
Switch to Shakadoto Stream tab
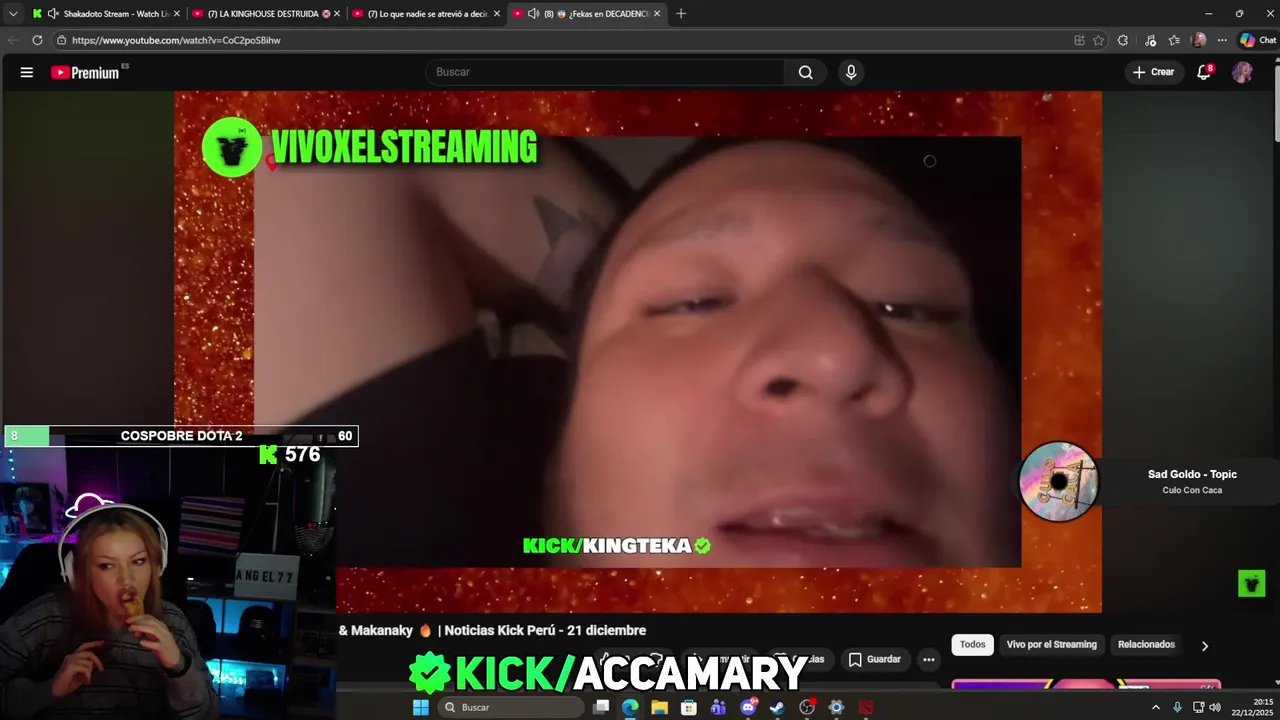click(105, 13)
